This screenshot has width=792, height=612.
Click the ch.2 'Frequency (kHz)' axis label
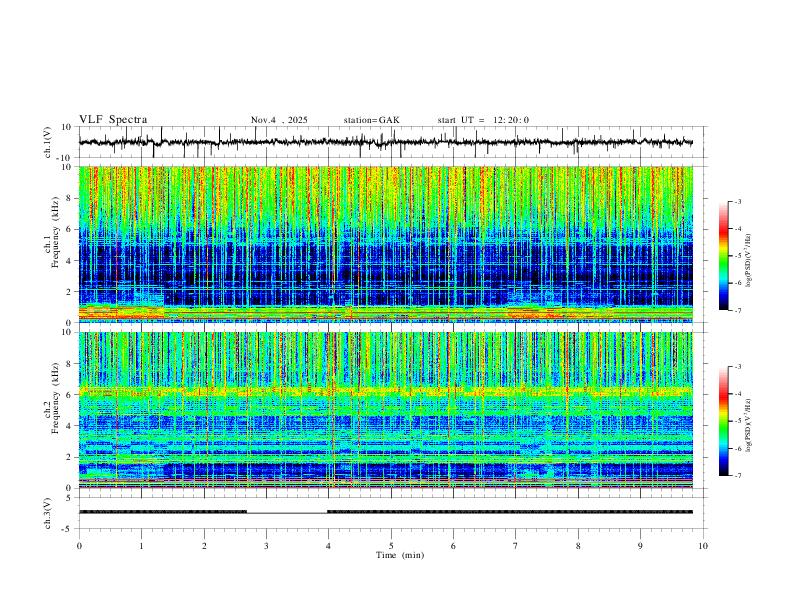(55, 398)
